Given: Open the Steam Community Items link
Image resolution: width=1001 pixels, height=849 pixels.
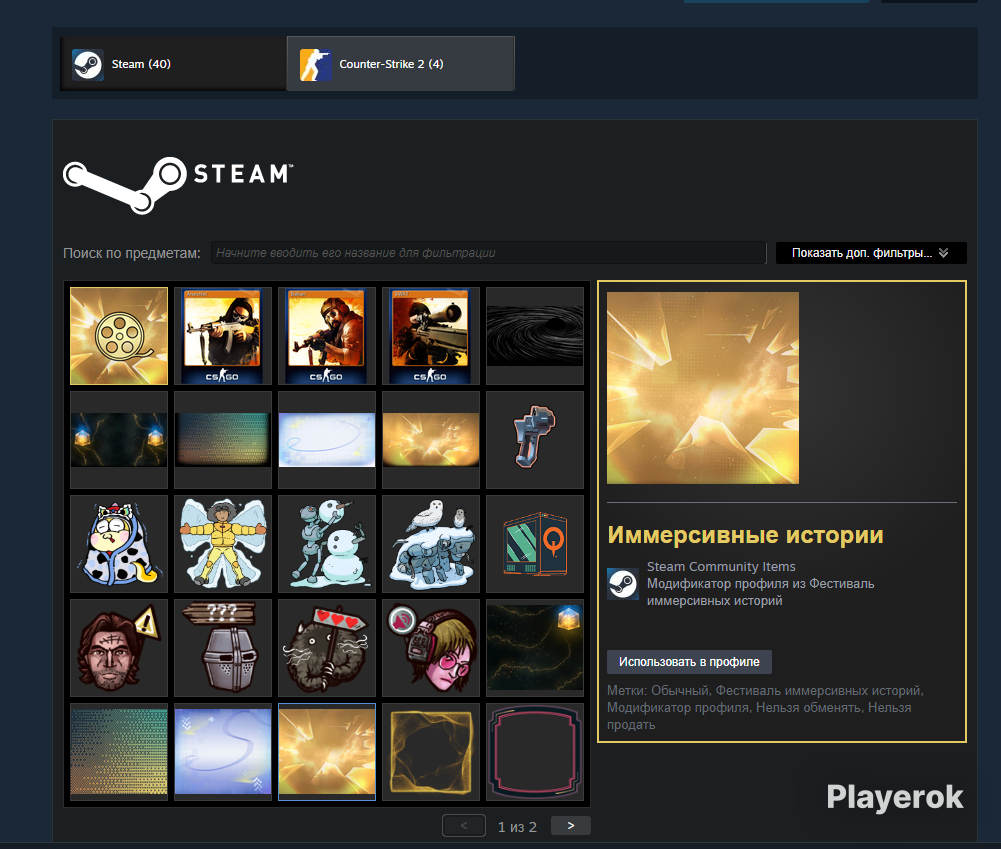Looking at the screenshot, I should (721, 566).
